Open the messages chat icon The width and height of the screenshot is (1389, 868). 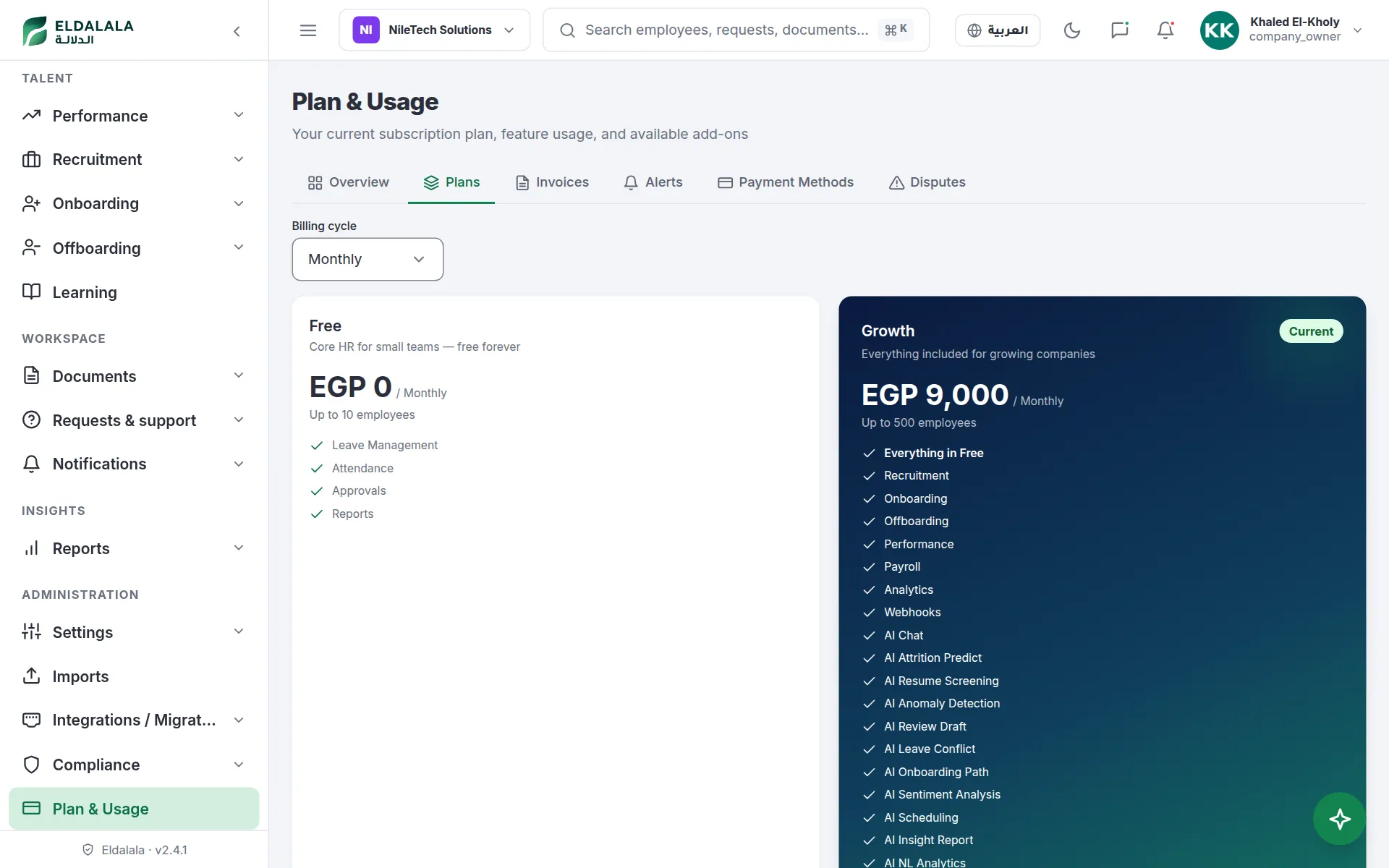(1119, 30)
